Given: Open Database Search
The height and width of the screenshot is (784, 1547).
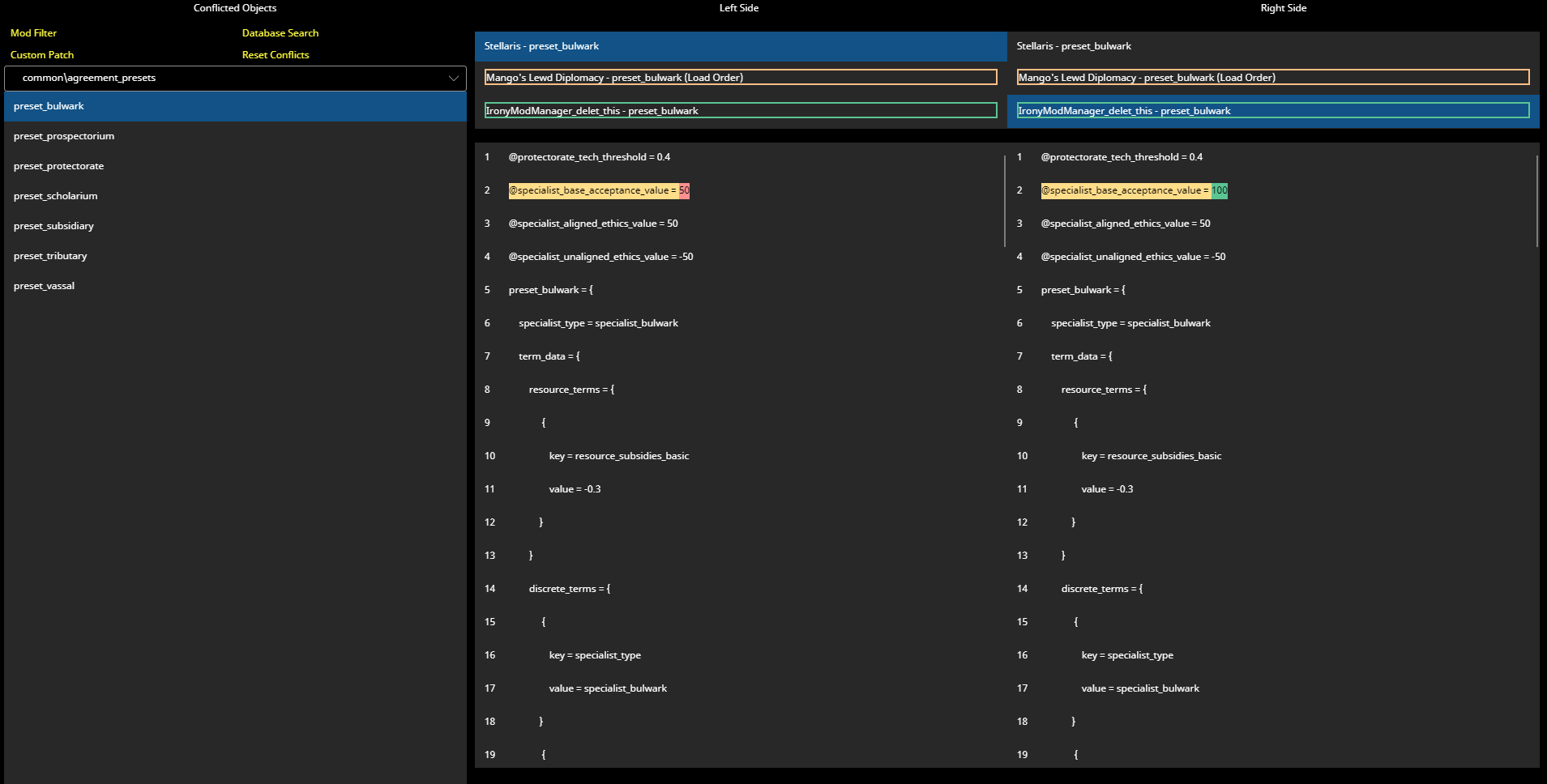Looking at the screenshot, I should click(x=280, y=33).
